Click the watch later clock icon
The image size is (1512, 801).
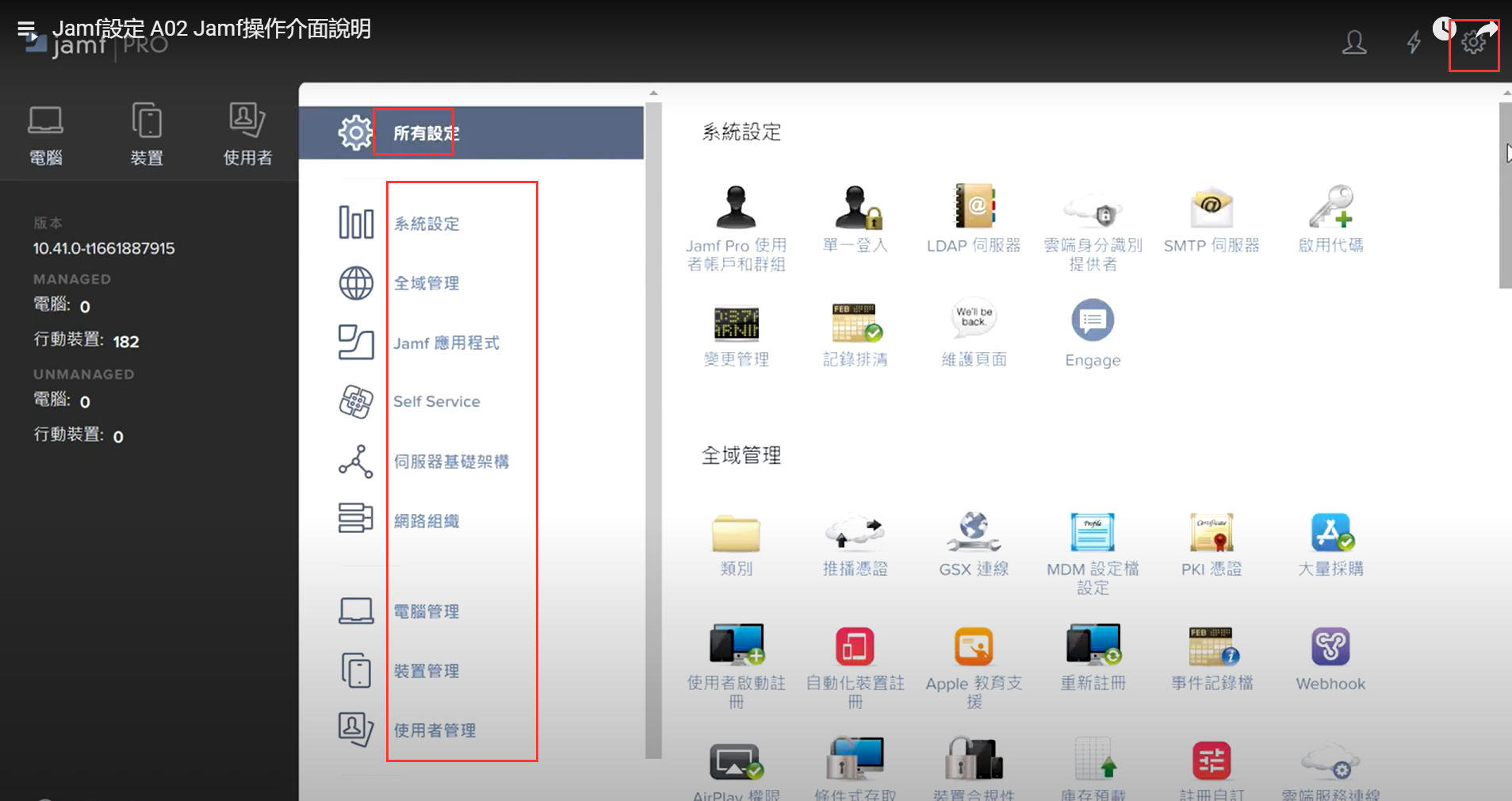[x=1444, y=29]
